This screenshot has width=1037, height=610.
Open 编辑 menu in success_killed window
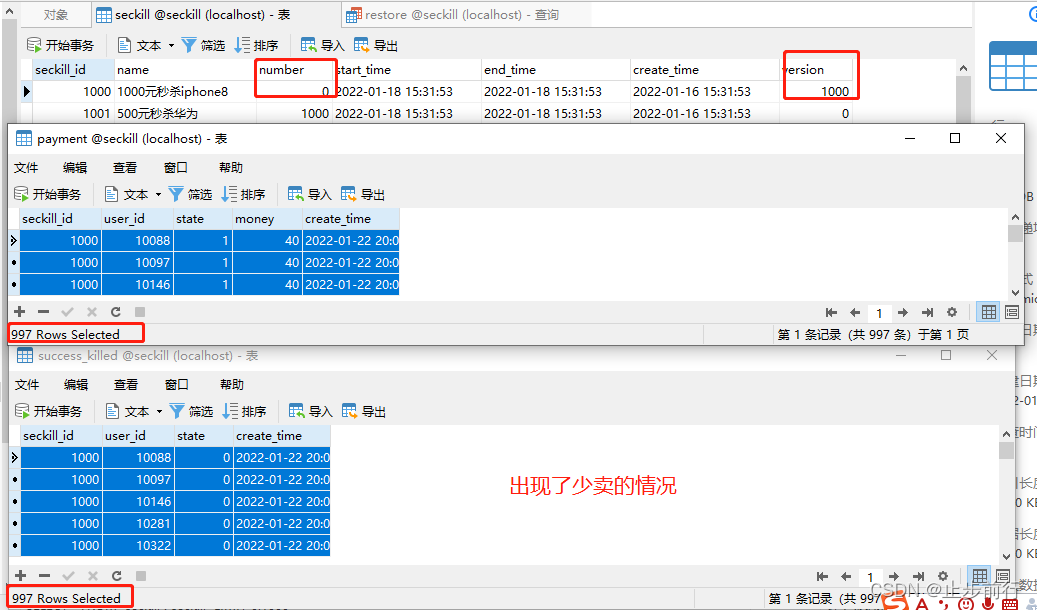(x=76, y=384)
